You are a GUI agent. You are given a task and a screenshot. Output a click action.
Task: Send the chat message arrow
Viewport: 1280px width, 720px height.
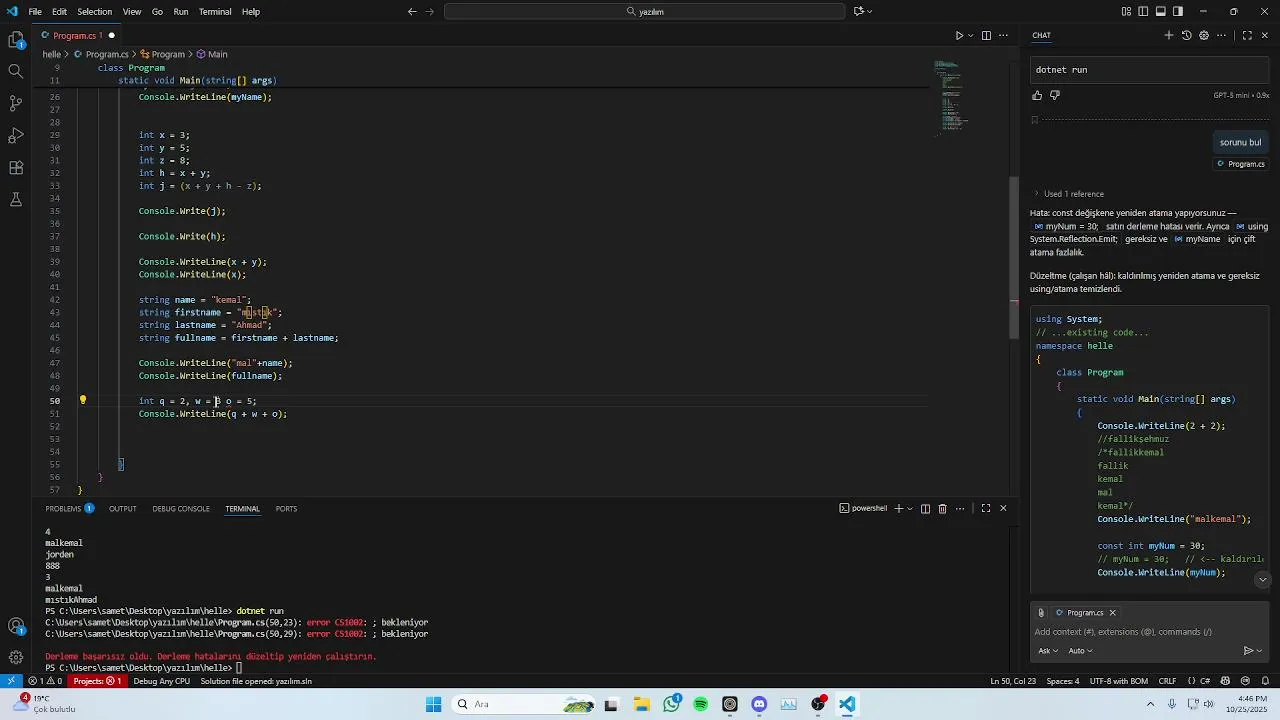tap(1247, 650)
